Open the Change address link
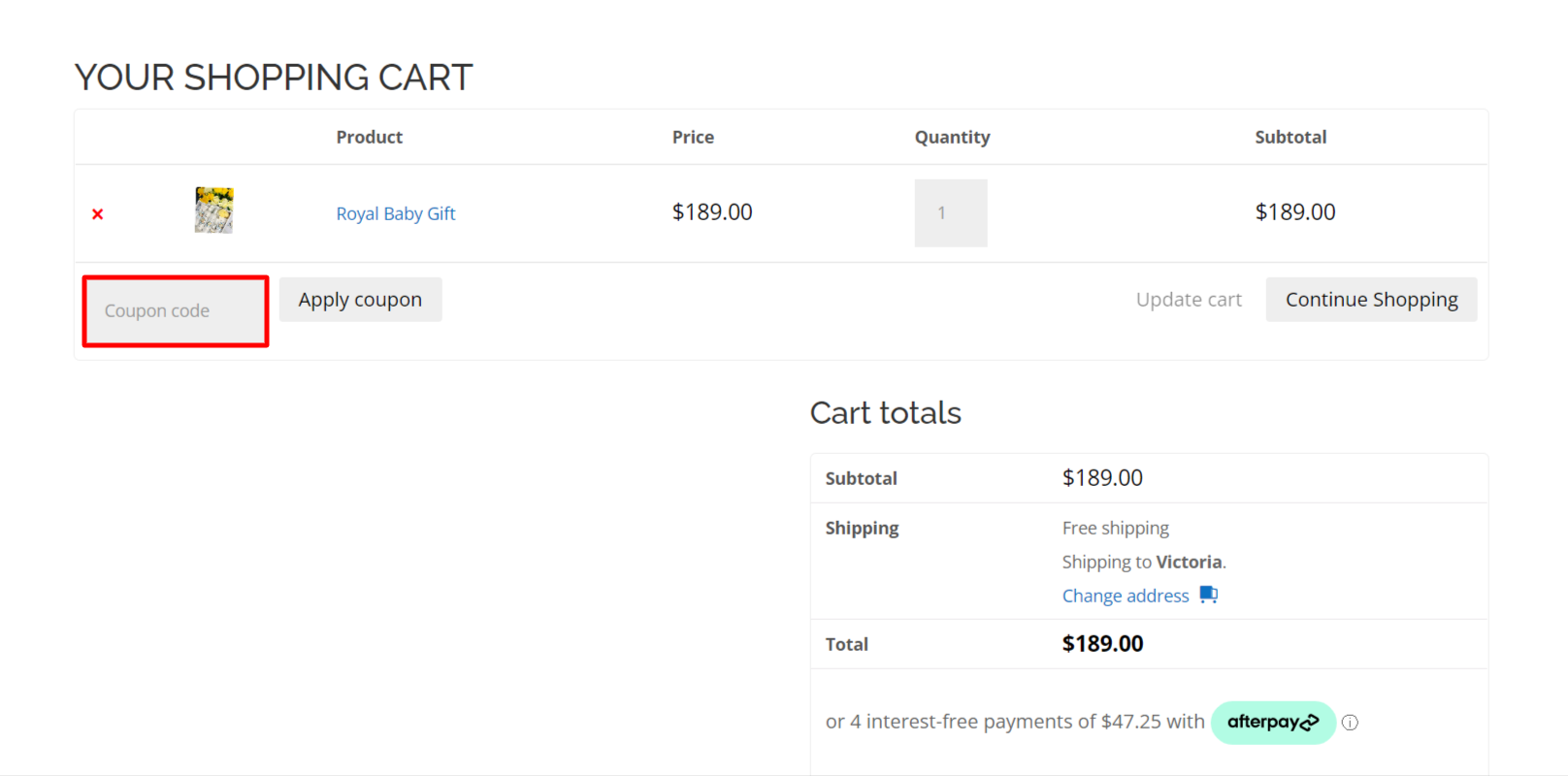1568x776 pixels. click(x=1125, y=596)
